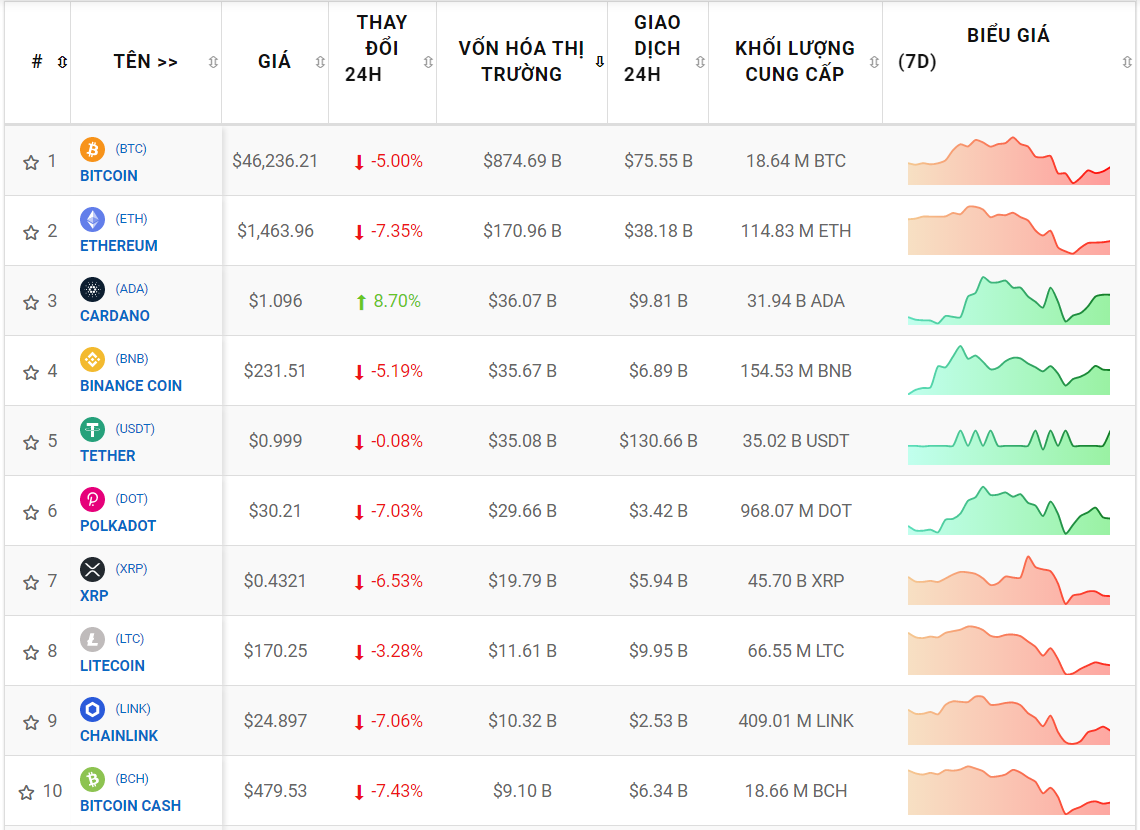This screenshot has height=830, width=1140.
Task: Open the ETHEREUM link
Action: tap(119, 246)
